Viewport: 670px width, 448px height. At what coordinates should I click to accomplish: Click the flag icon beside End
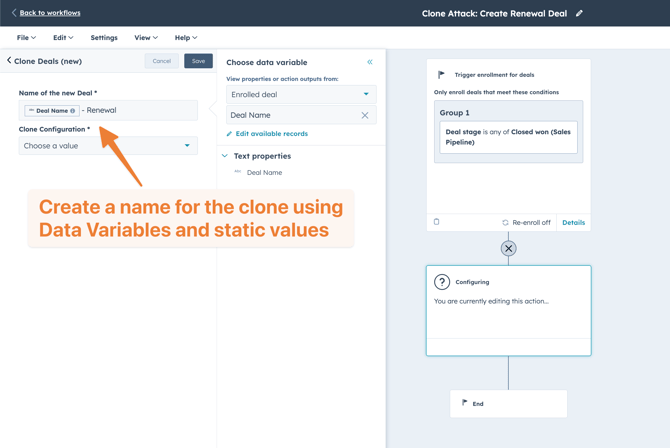tap(465, 403)
